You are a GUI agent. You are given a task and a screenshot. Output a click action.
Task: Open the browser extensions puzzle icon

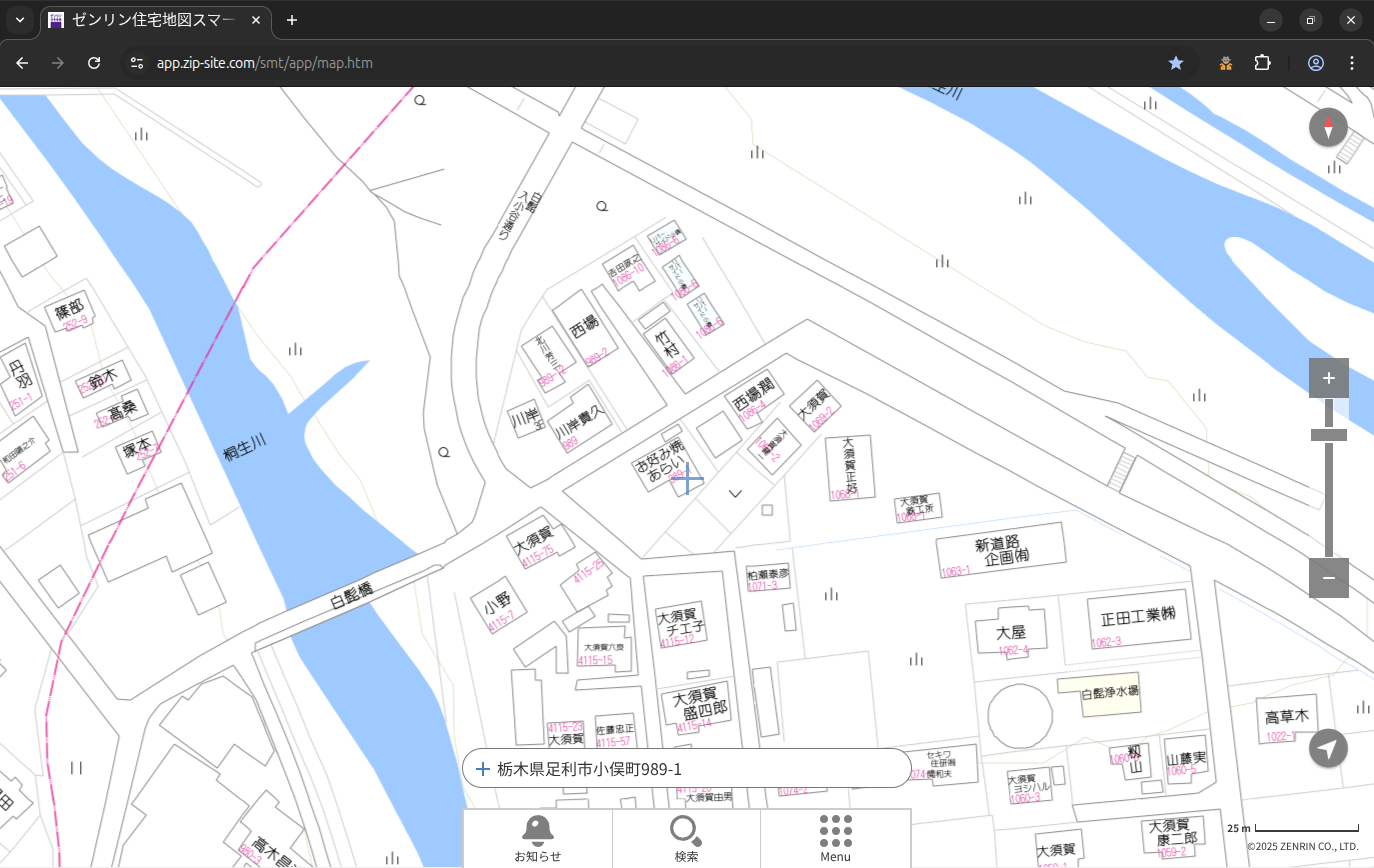pos(1262,63)
